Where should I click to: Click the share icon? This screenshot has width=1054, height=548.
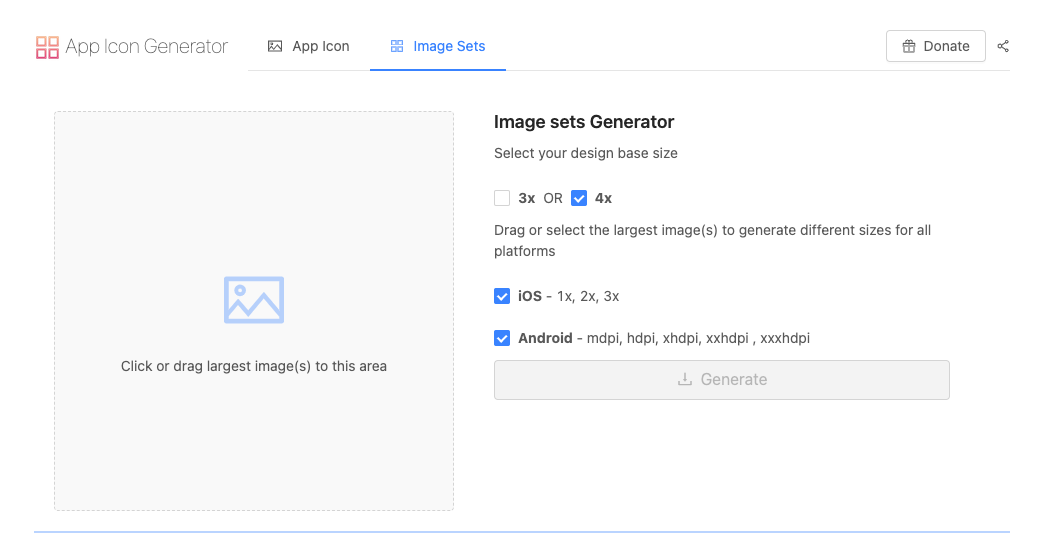[x=1003, y=46]
